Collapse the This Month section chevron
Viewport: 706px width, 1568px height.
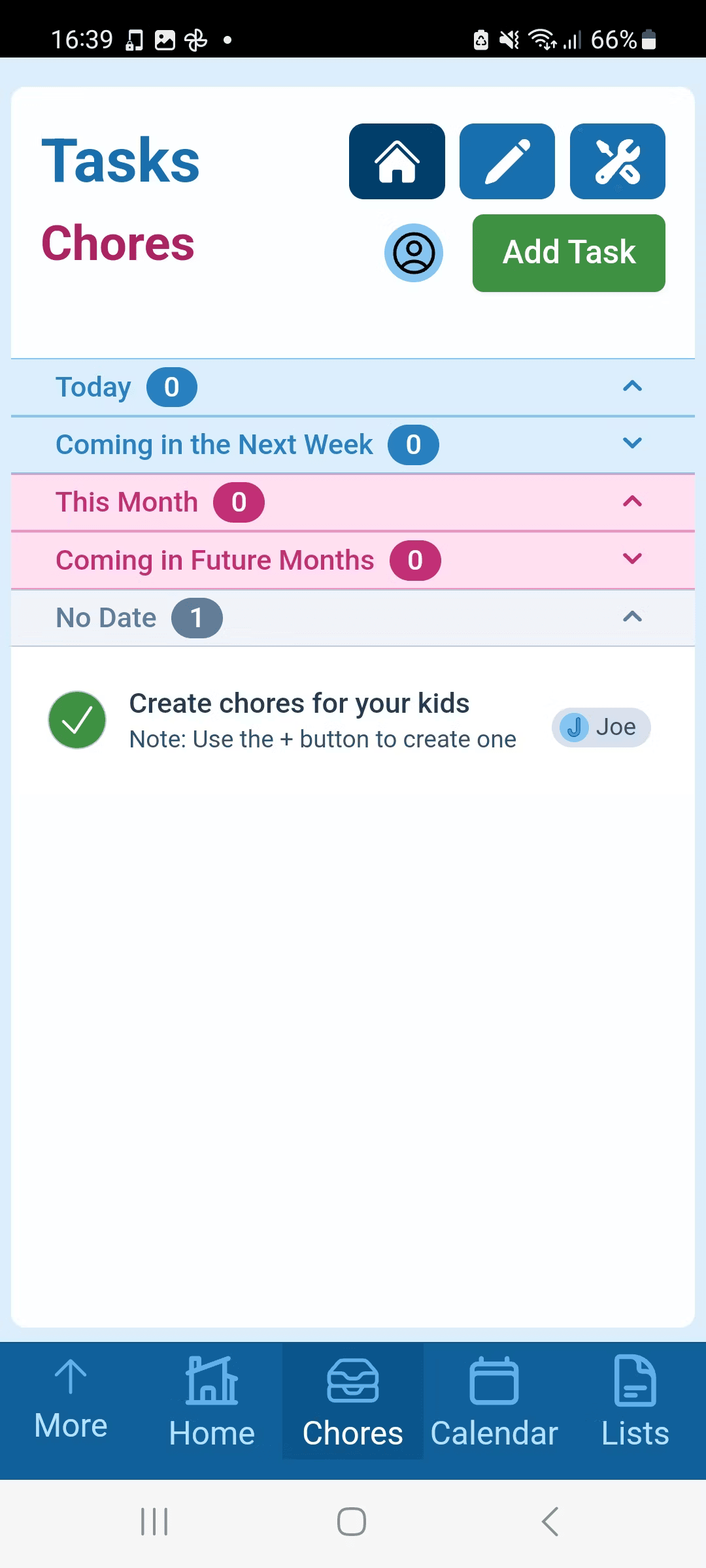[x=632, y=502]
